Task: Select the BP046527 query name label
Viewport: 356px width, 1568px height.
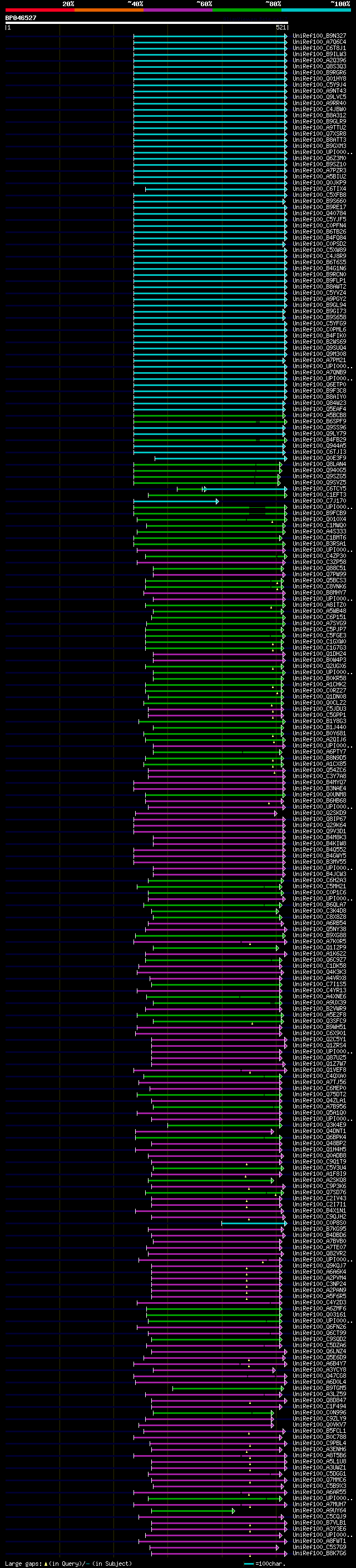Action: 21,18
